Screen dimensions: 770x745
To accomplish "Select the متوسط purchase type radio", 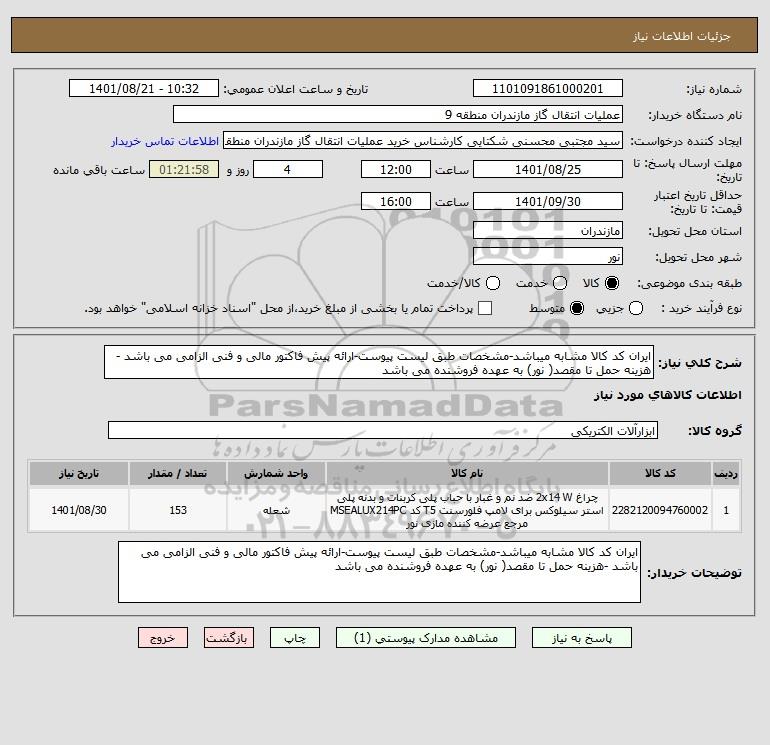I will (x=577, y=308).
